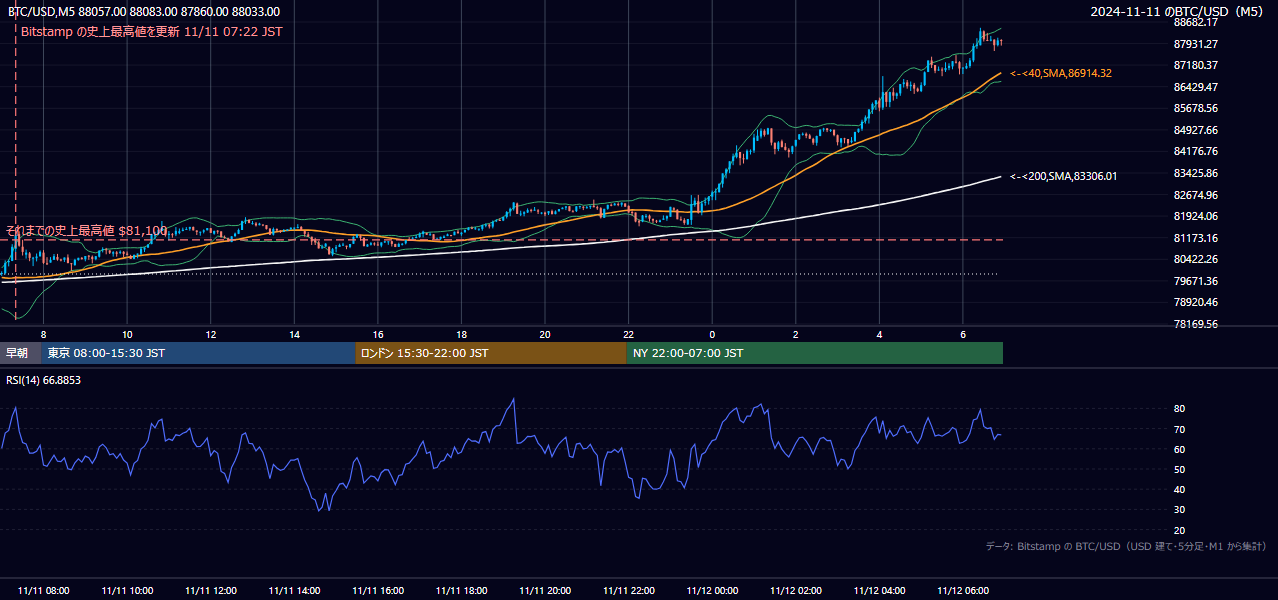This screenshot has height=600, width=1278.
Task: Click hour label 12 under the price chart
Action: [211, 334]
